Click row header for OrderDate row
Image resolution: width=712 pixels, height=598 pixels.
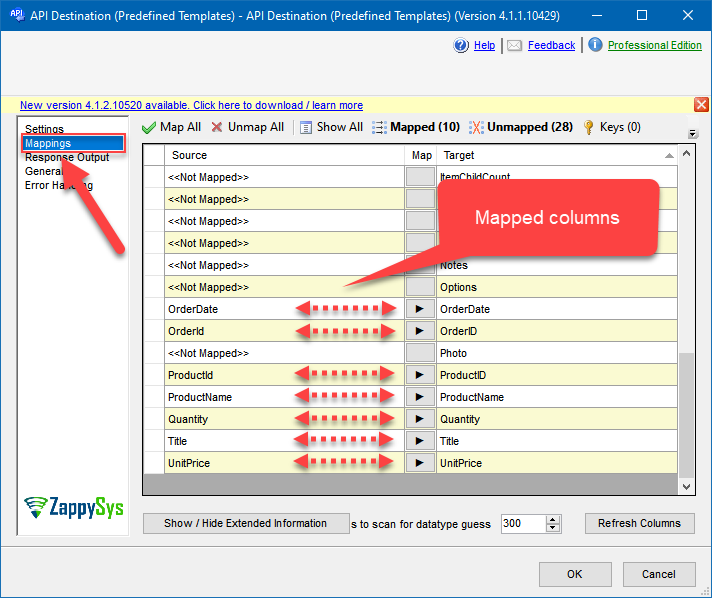tap(154, 309)
